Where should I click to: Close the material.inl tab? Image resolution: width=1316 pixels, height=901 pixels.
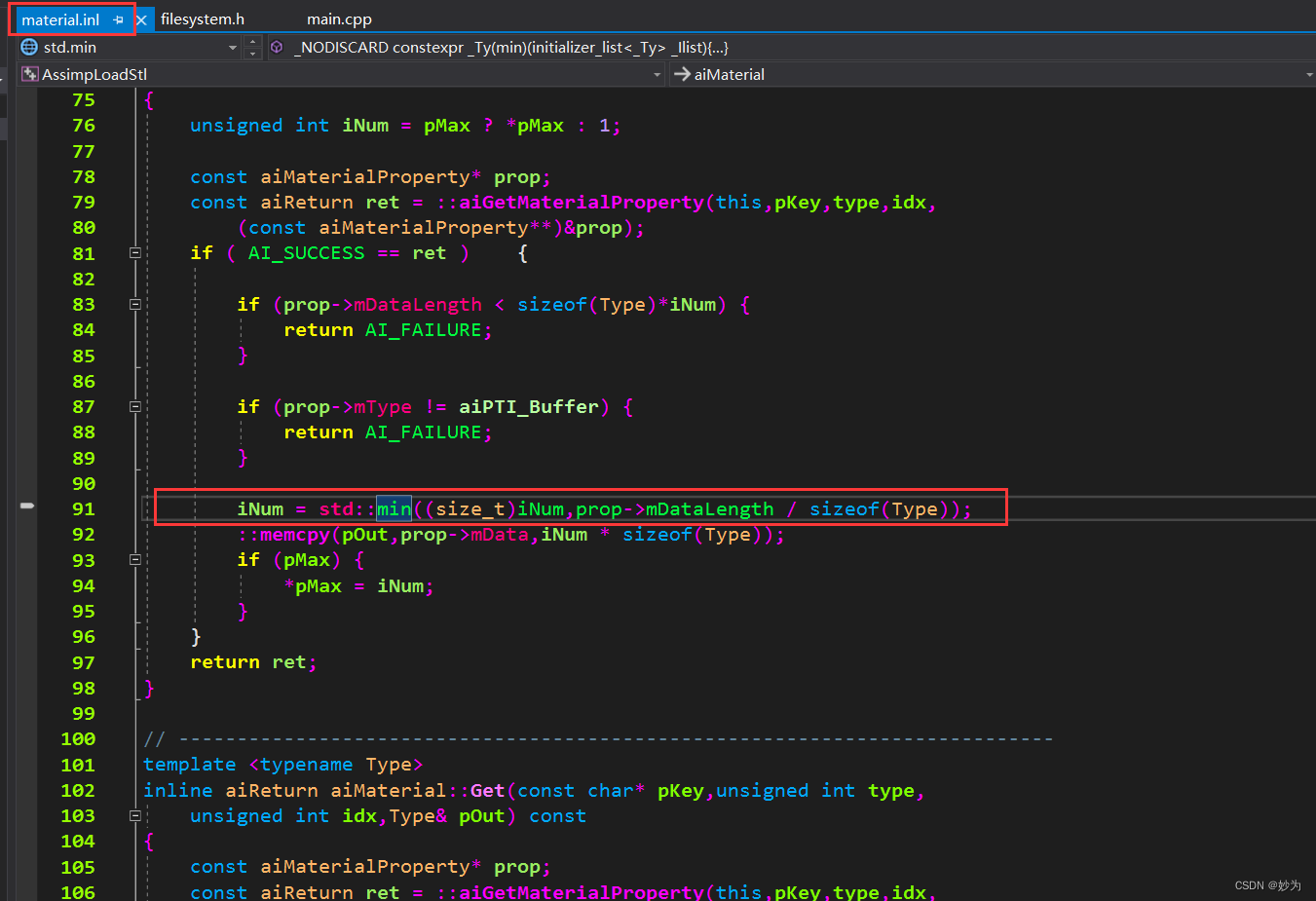(141, 19)
